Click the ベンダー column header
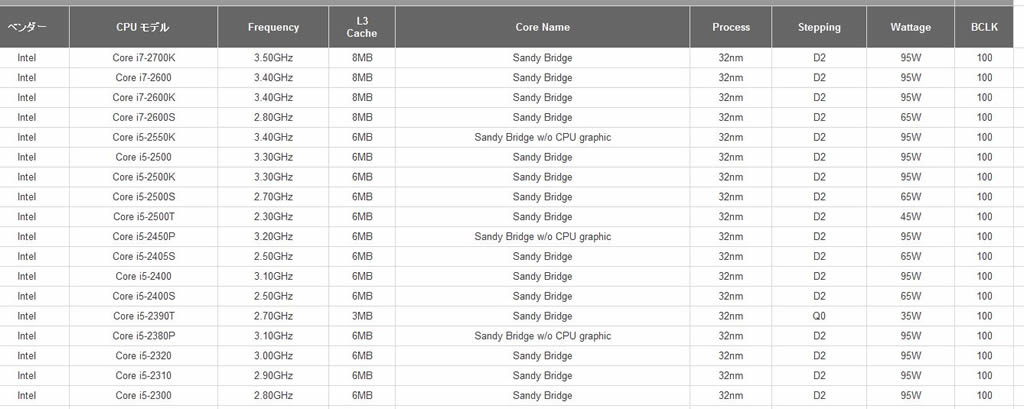 (x=27, y=27)
